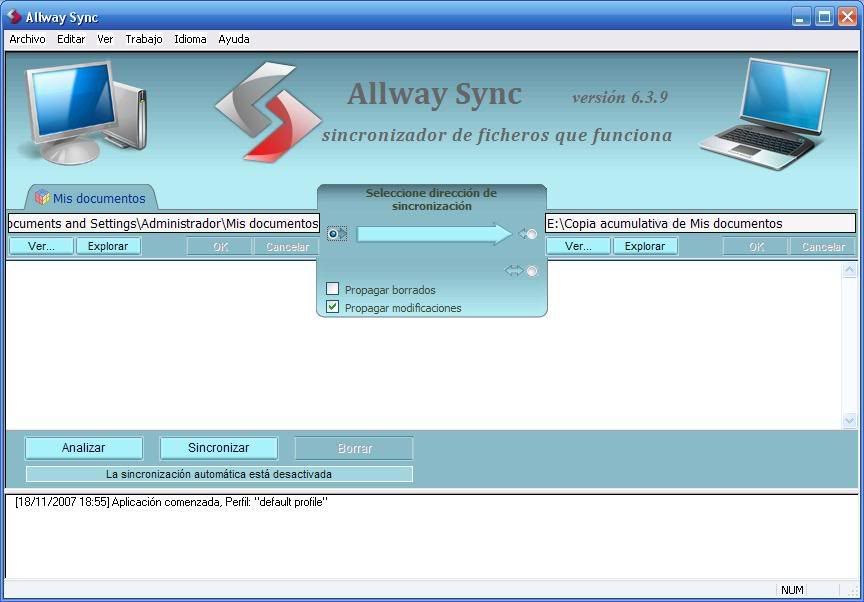Close the Allway Sync window
This screenshot has width=864, height=602.
pyautogui.click(x=847, y=17)
